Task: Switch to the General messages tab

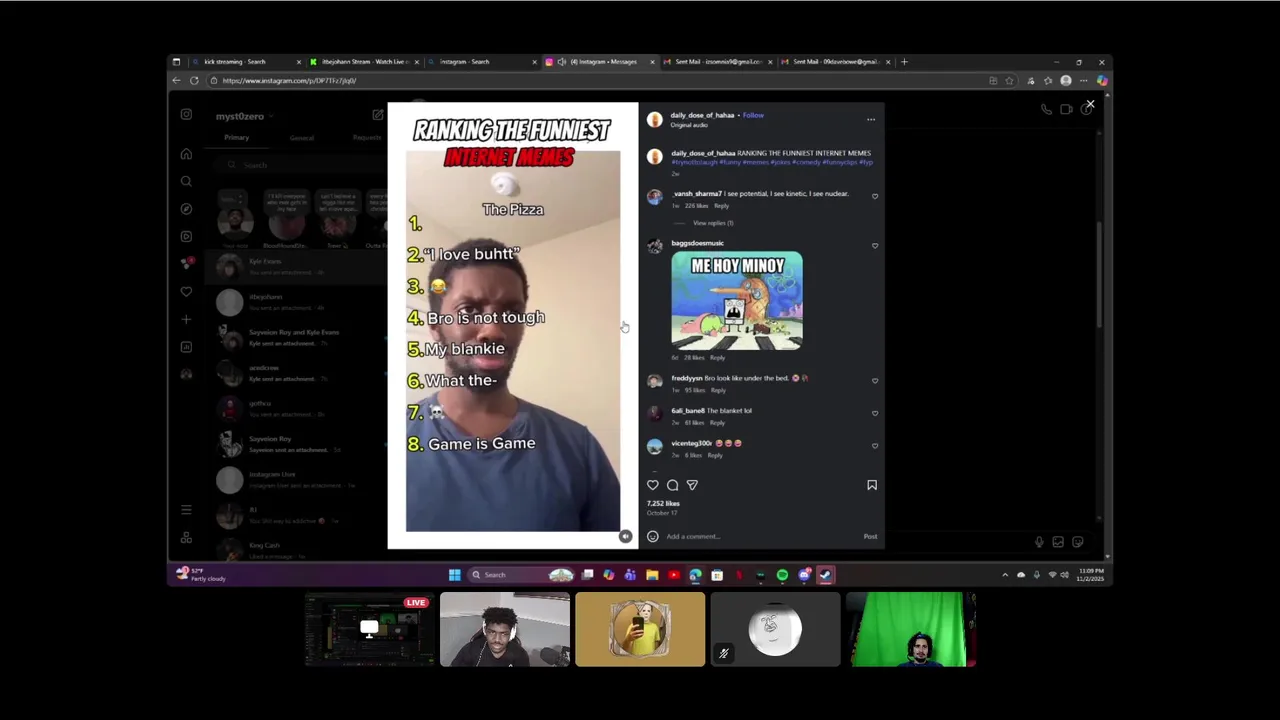Action: coord(302,138)
